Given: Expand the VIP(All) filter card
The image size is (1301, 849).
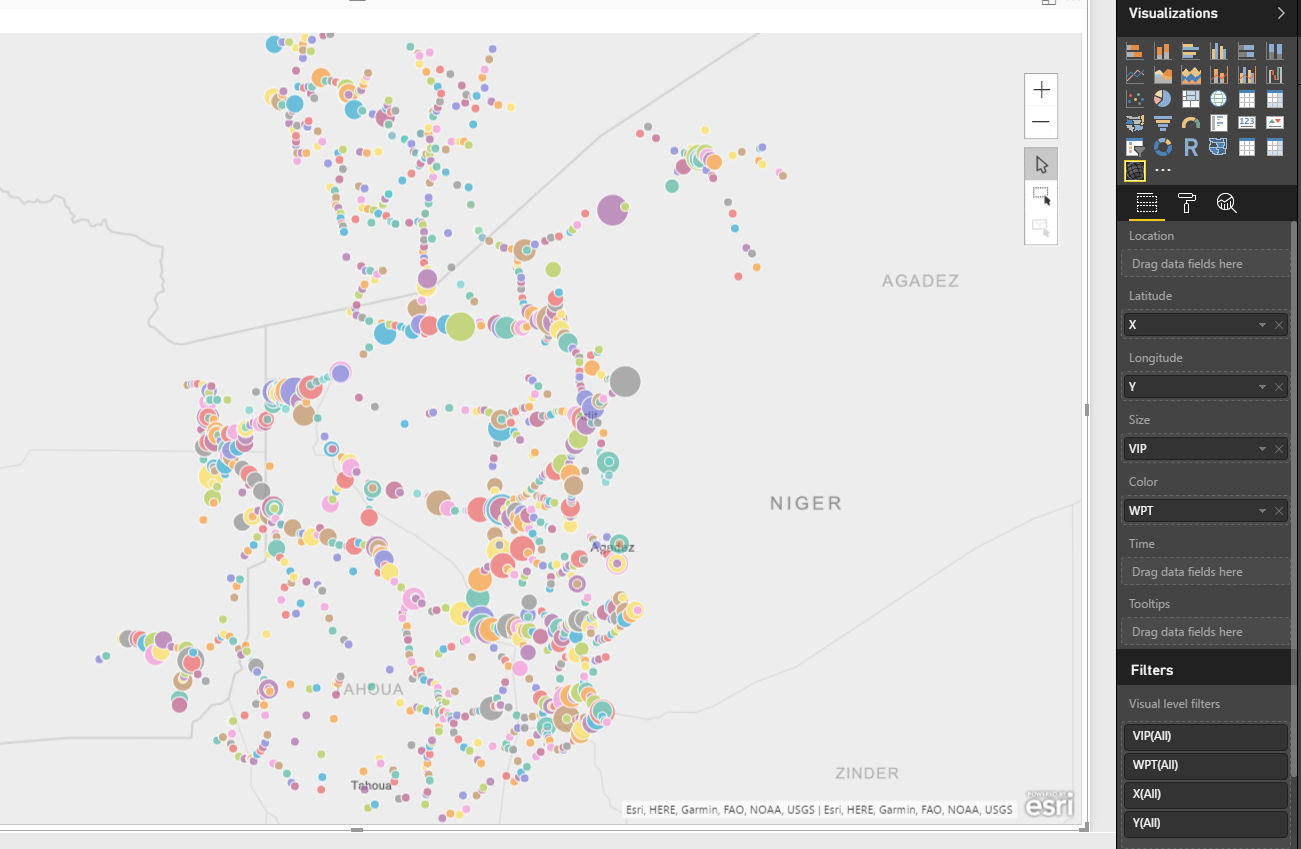Looking at the screenshot, I should pos(1205,737).
